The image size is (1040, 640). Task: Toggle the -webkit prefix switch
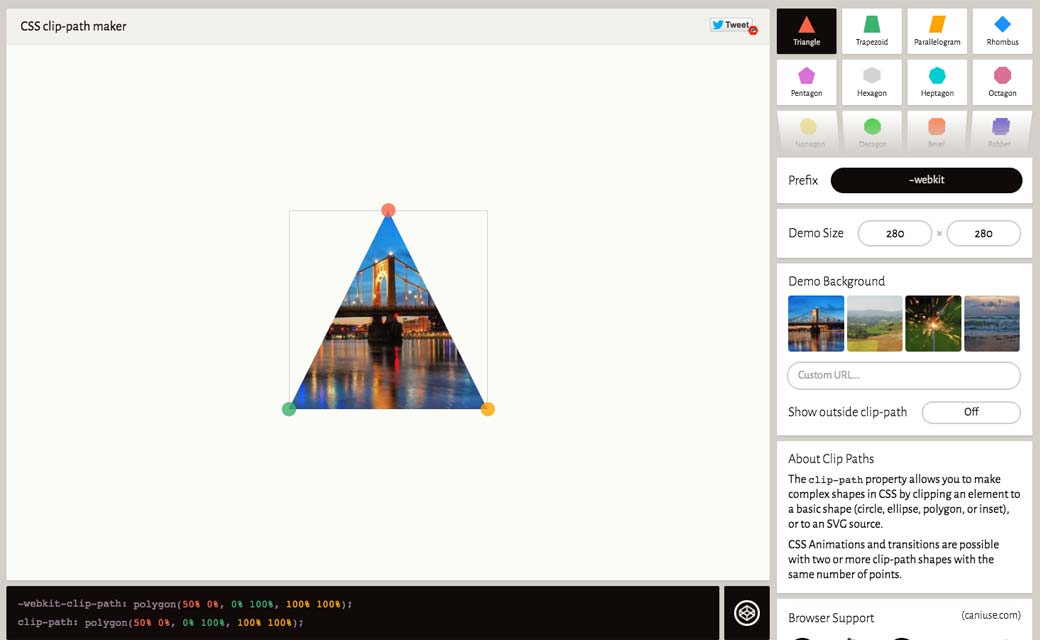click(926, 180)
